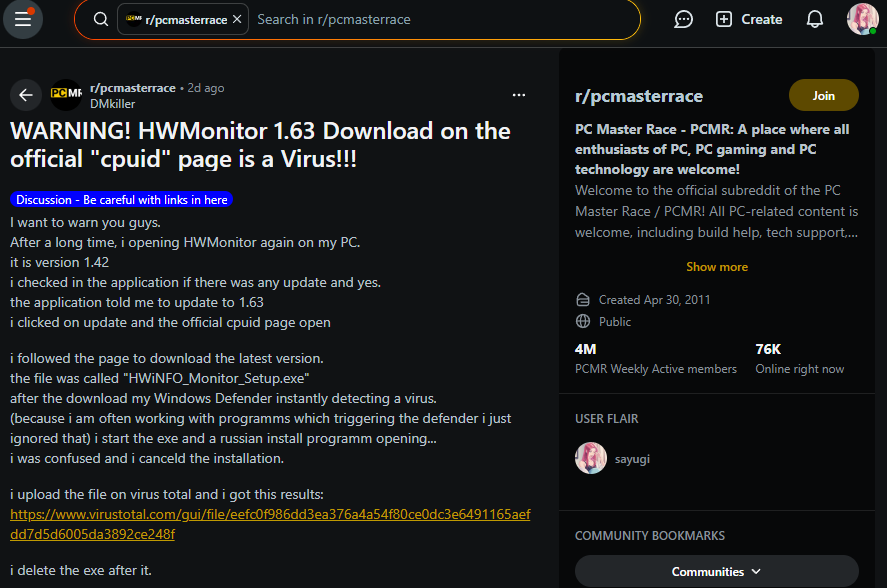Remove the r/pcmasterrace search filter
887x588 pixels.
click(x=236, y=19)
